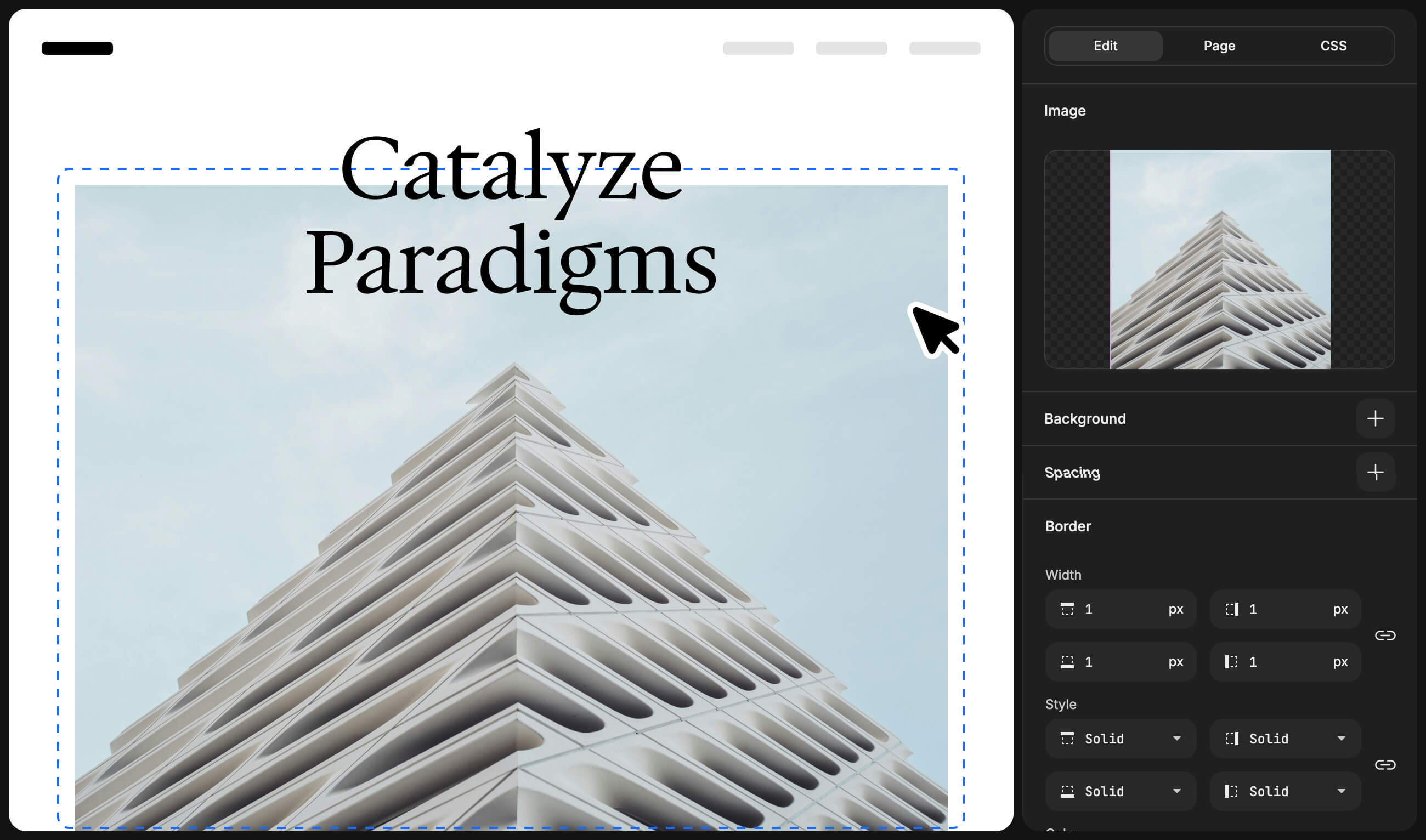This screenshot has width=1426, height=840.
Task: Switch to the CSS tab
Action: click(x=1333, y=46)
